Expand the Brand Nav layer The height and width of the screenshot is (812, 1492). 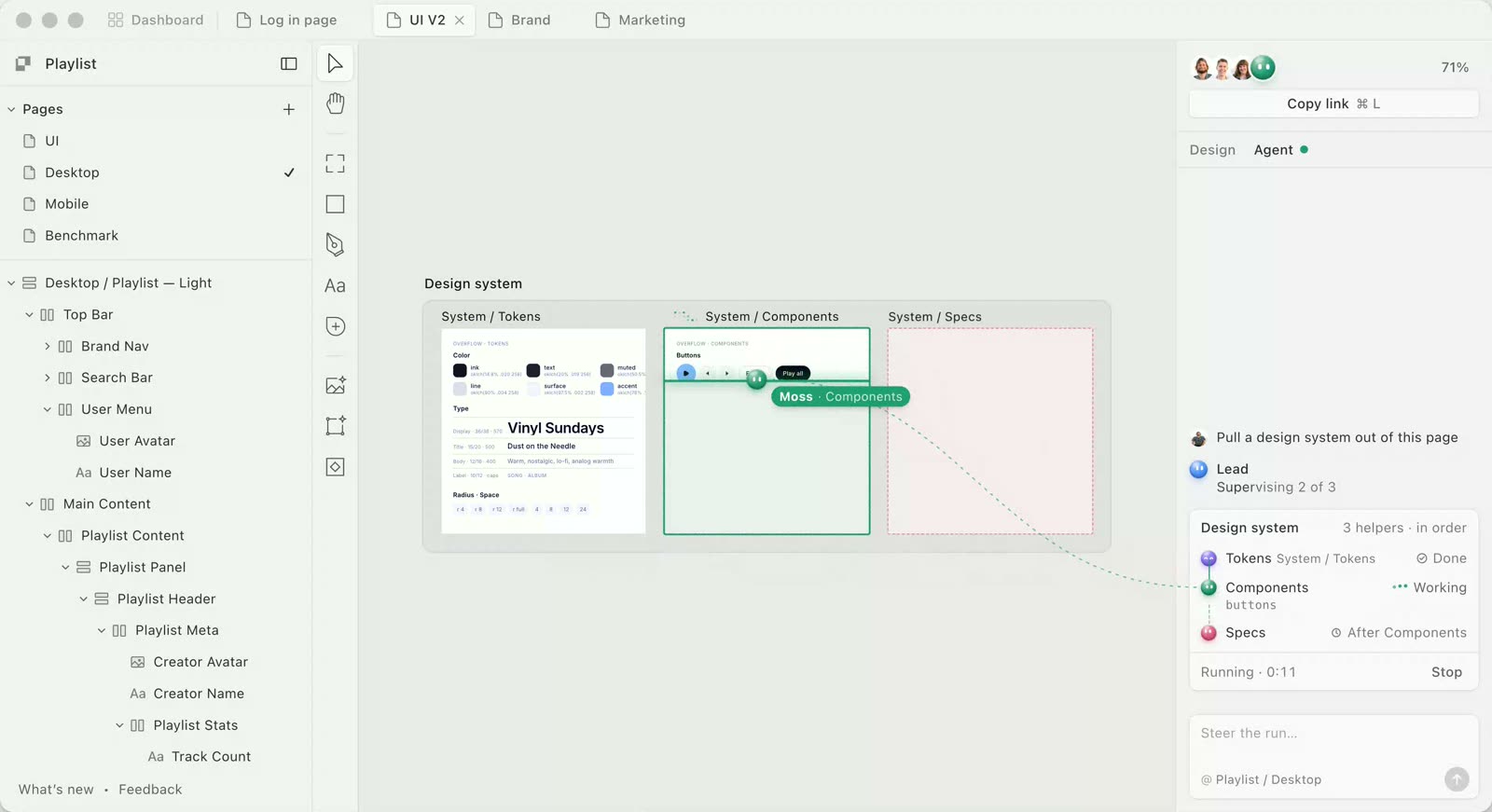(x=48, y=346)
